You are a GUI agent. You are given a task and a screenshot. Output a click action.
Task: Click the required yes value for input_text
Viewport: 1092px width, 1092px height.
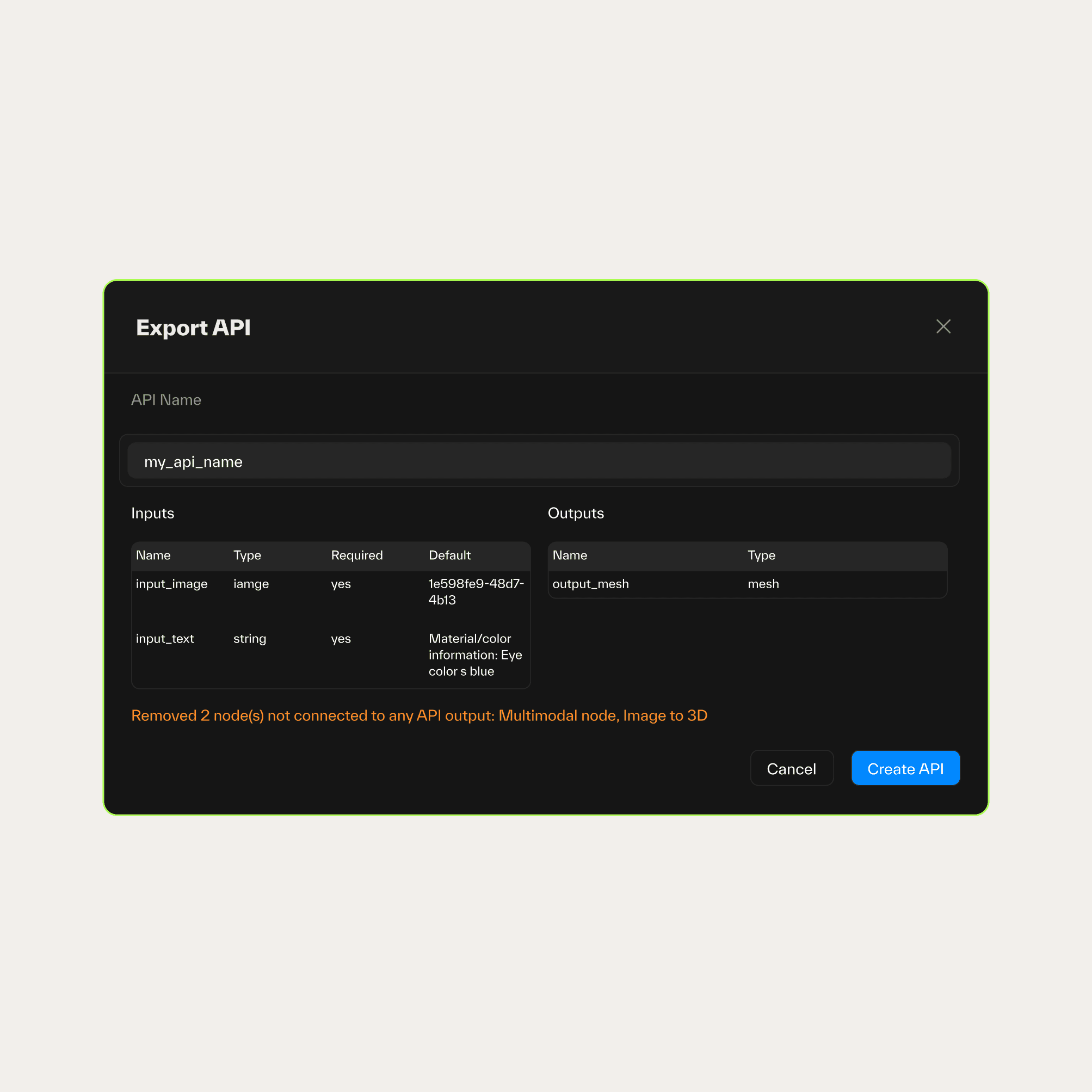click(341, 639)
